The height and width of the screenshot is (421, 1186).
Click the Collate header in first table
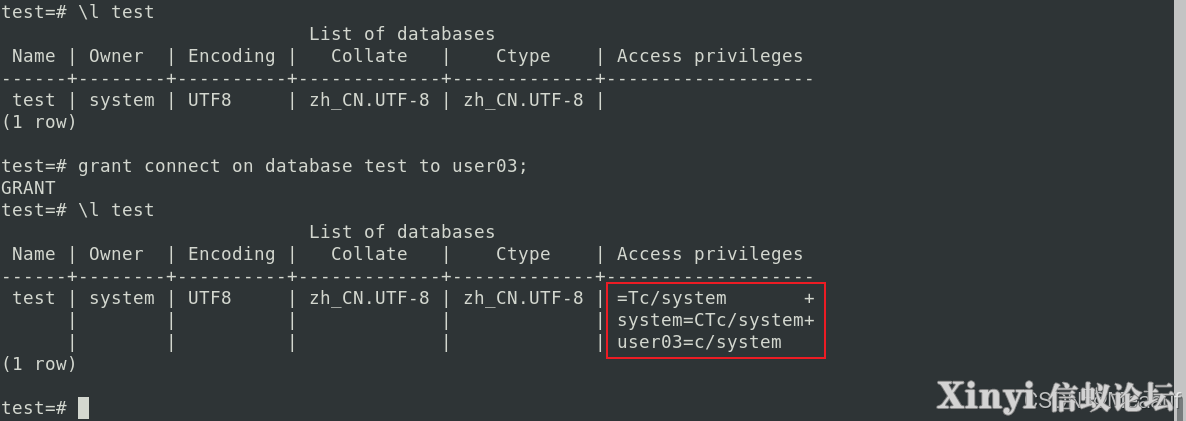pyautogui.click(x=369, y=56)
